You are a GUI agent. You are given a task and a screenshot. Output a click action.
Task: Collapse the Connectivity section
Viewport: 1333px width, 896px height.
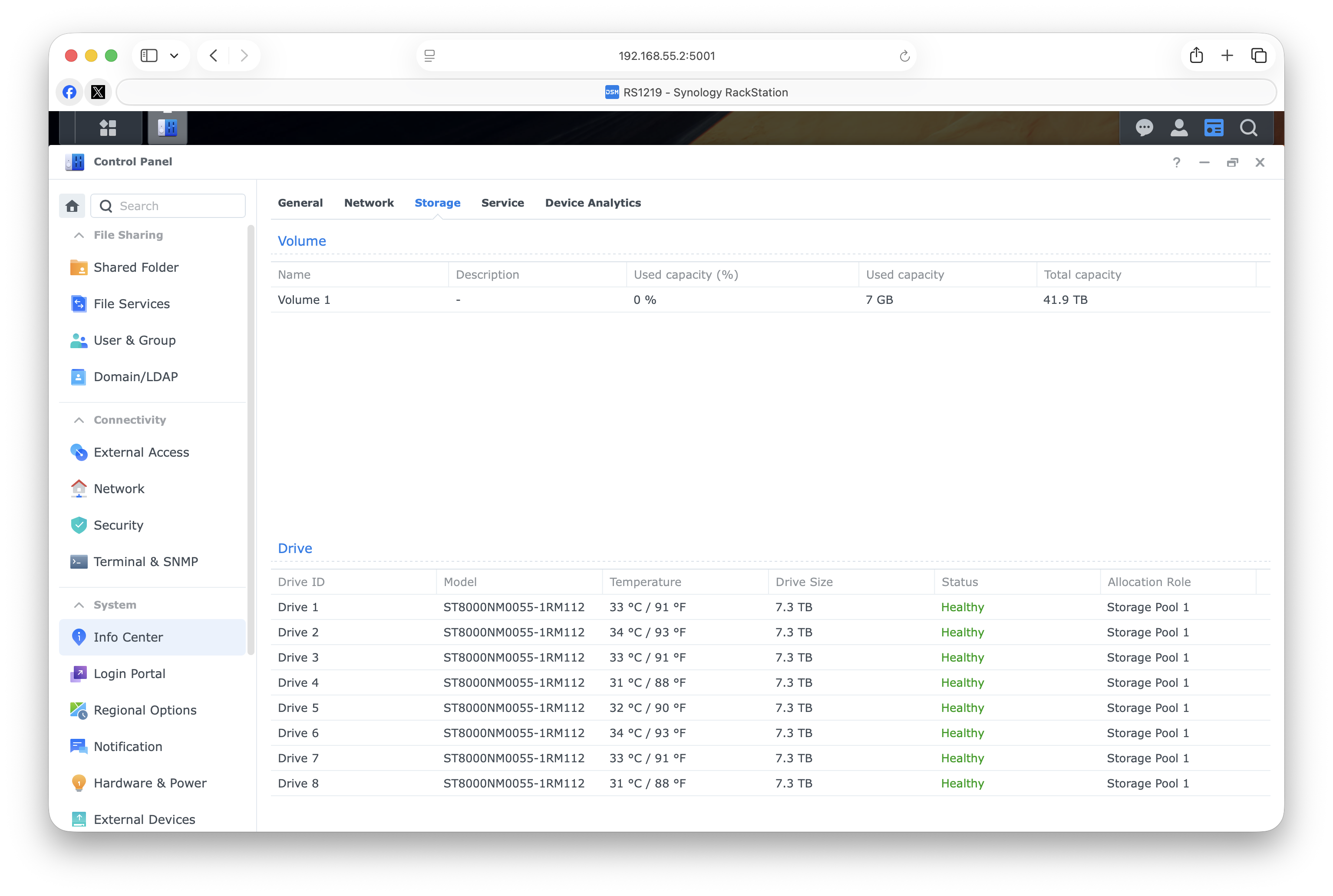point(79,421)
